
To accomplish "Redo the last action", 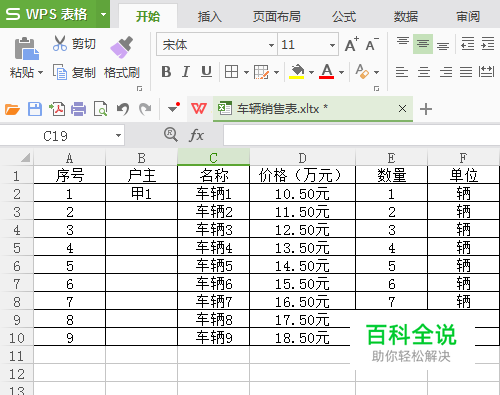I will 145,109.
